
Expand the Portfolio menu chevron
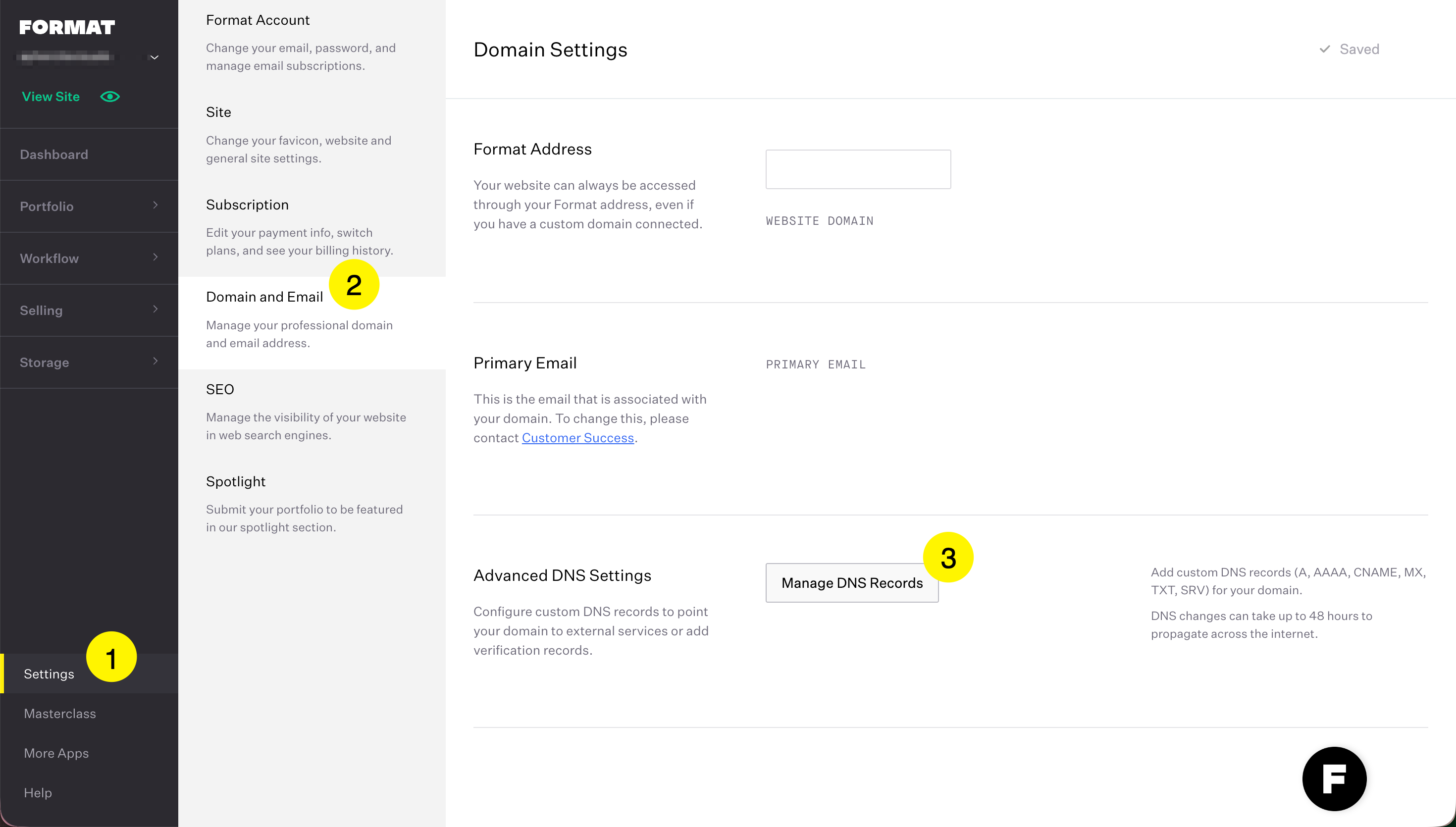155,205
